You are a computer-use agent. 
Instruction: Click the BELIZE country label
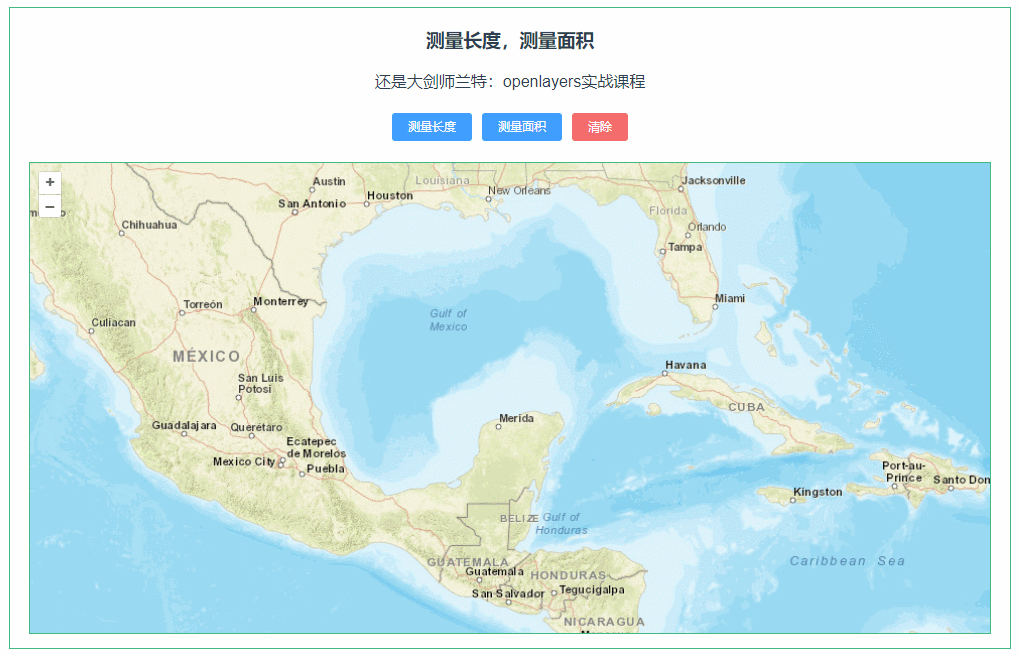click(519, 518)
